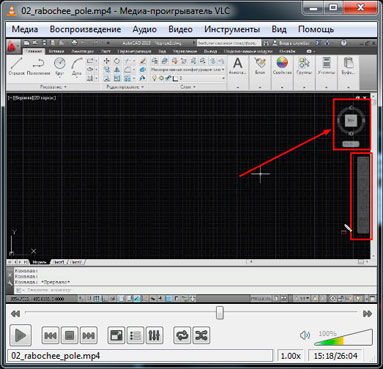Toggle fullscreen video mode icon
This screenshot has height=369, width=383.
116,335
